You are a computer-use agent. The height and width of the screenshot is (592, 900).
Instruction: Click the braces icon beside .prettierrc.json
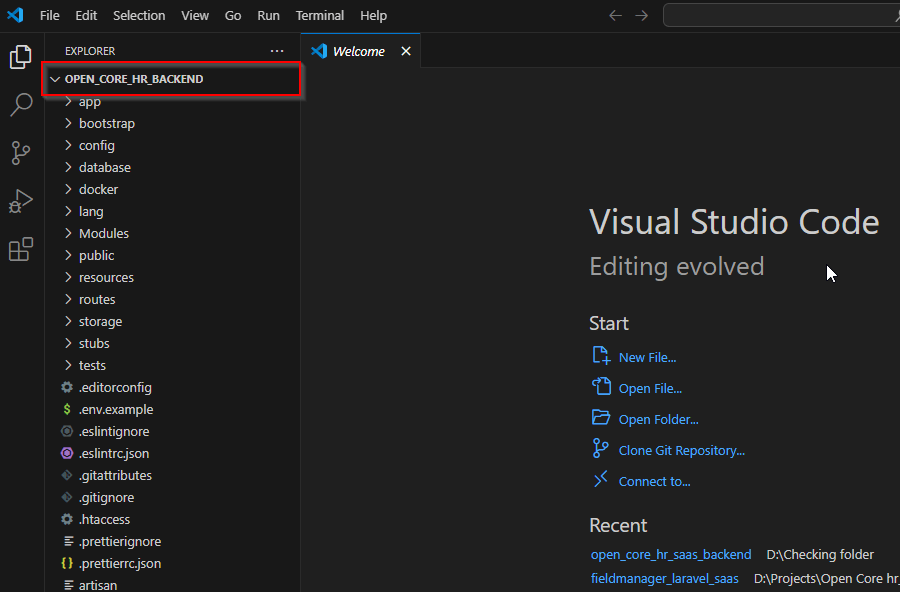click(x=67, y=563)
